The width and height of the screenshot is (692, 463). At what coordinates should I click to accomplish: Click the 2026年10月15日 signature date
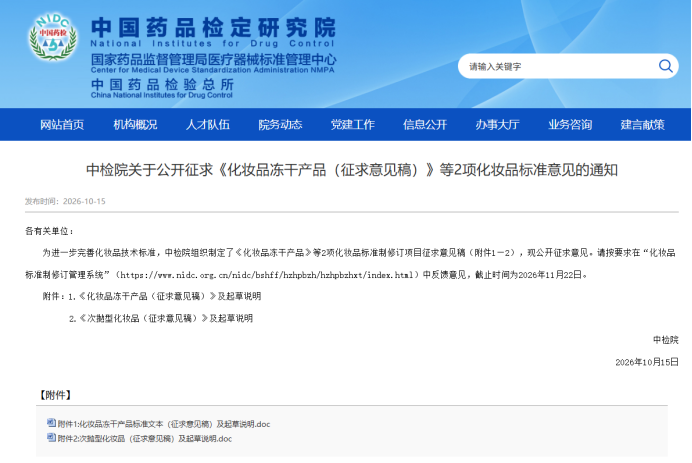(647, 362)
